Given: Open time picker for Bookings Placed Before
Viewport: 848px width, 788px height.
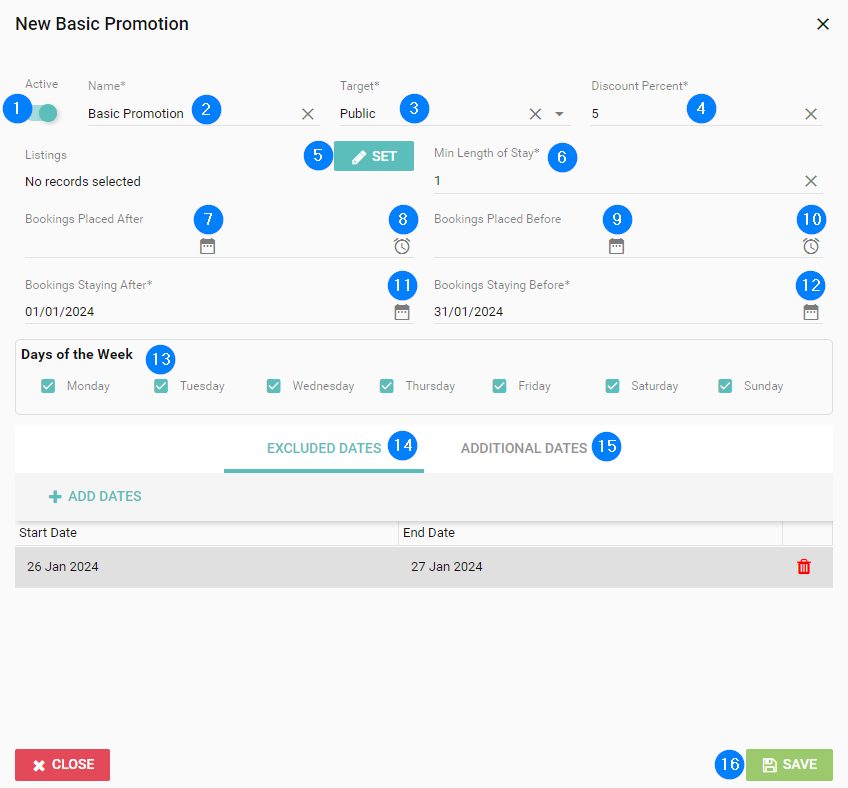Looking at the screenshot, I should tap(811, 246).
